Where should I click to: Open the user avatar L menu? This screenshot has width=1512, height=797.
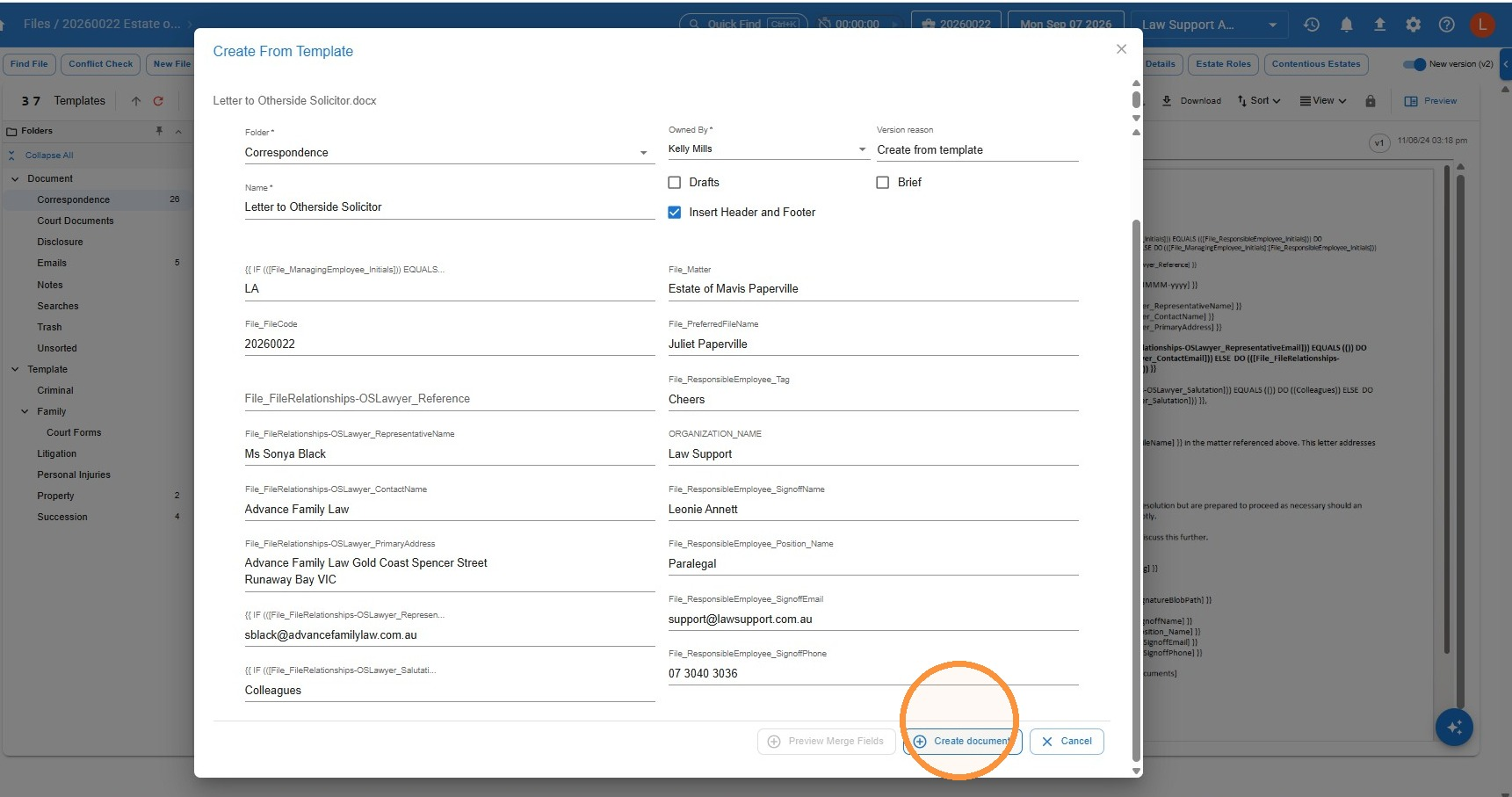click(1482, 25)
